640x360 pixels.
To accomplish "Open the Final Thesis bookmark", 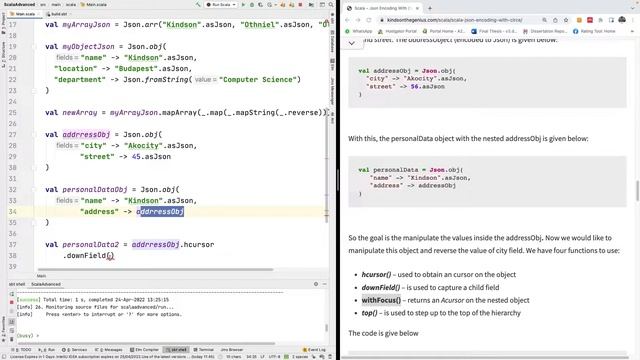I will [x=494, y=31].
